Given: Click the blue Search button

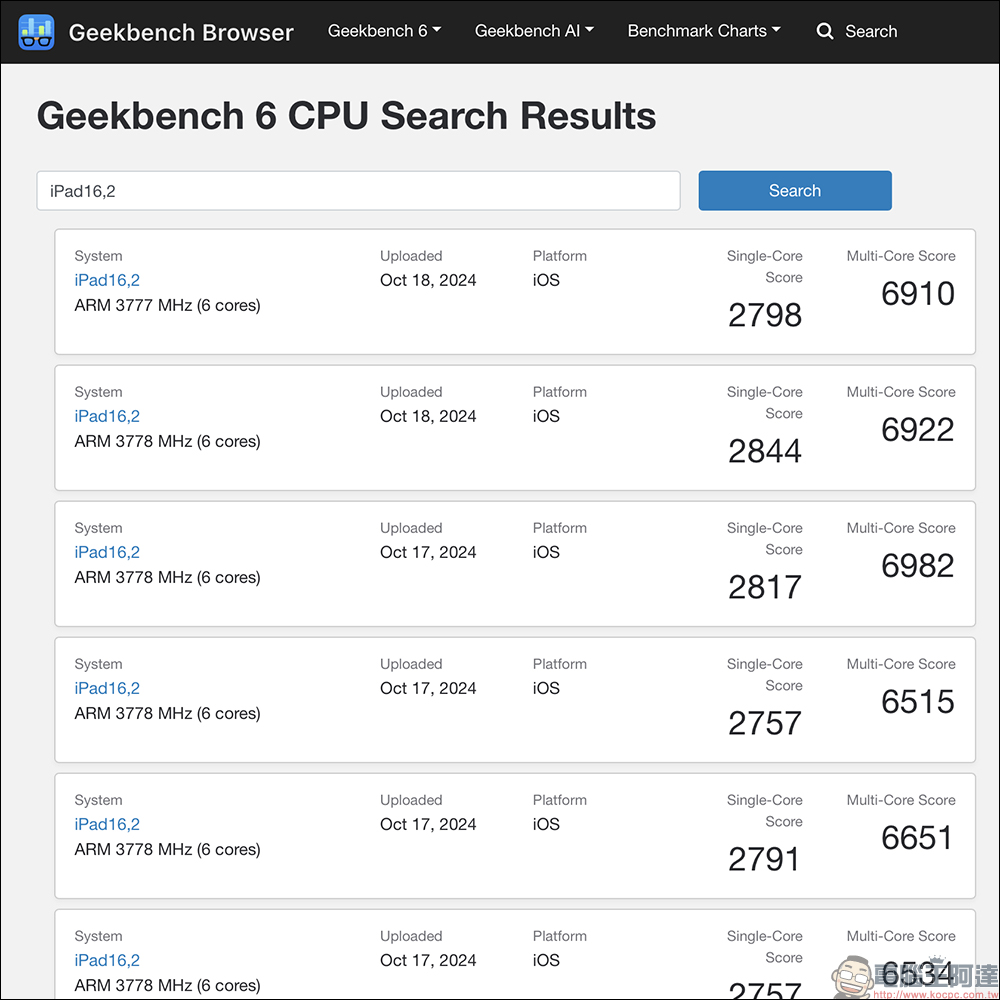Looking at the screenshot, I should tap(795, 191).
